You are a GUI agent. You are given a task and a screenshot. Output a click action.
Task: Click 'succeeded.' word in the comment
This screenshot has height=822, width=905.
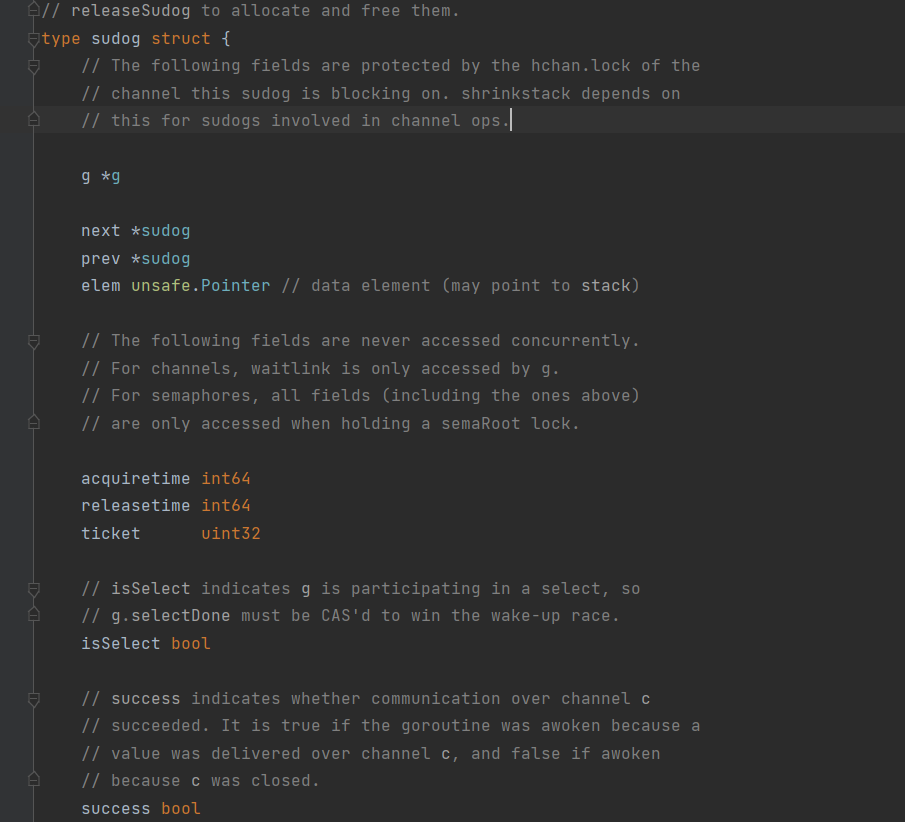point(160,726)
